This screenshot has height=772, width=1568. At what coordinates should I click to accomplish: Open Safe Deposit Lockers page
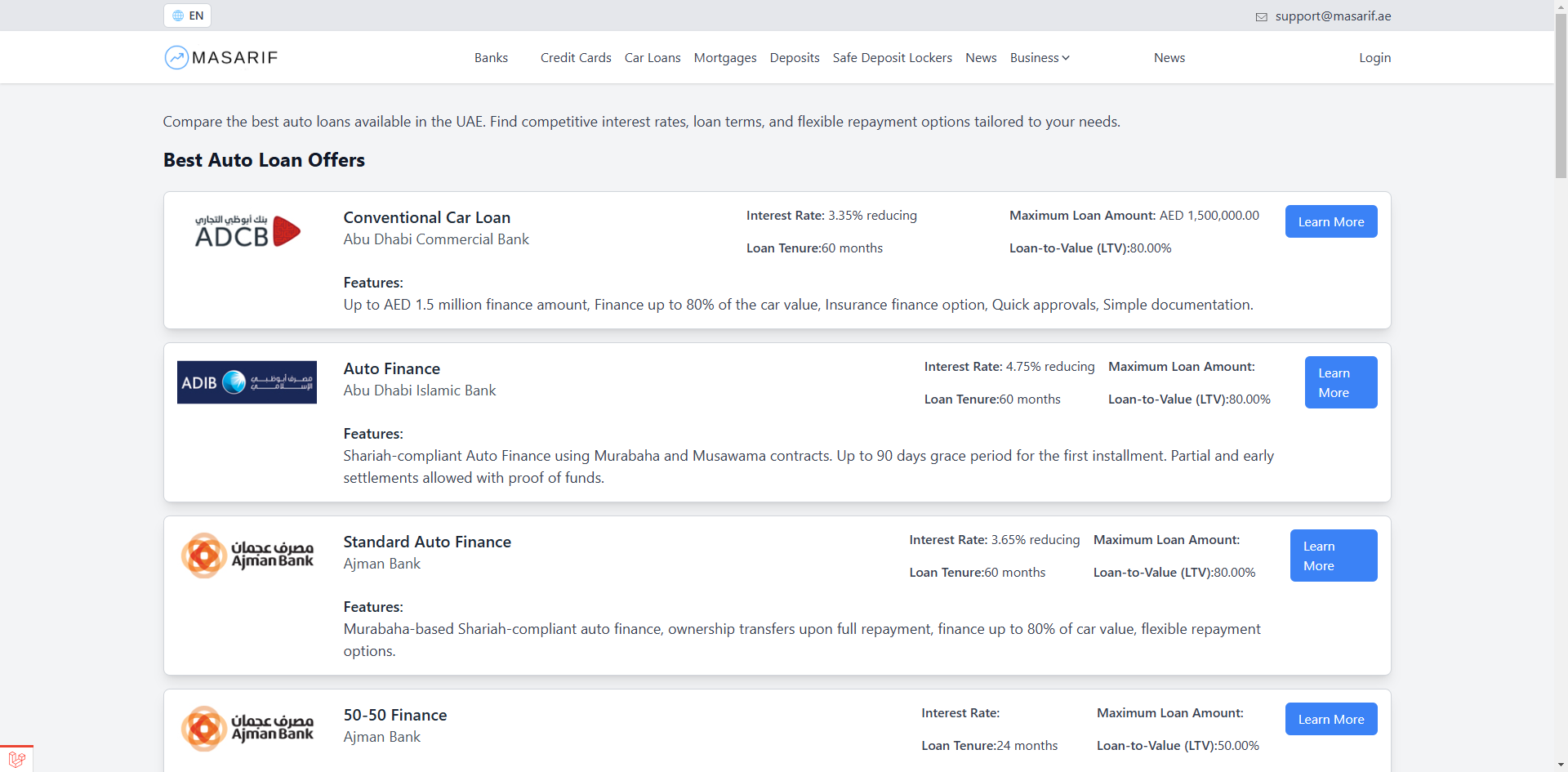892,58
